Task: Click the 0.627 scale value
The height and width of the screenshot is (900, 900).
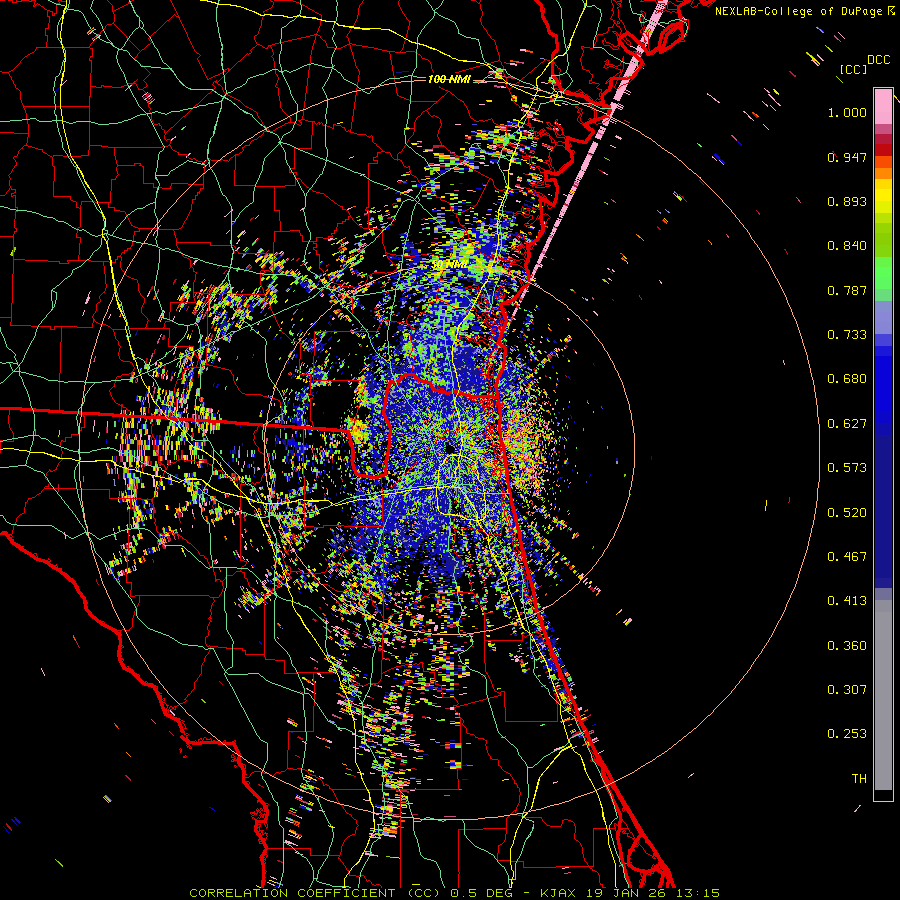Action: tap(847, 424)
